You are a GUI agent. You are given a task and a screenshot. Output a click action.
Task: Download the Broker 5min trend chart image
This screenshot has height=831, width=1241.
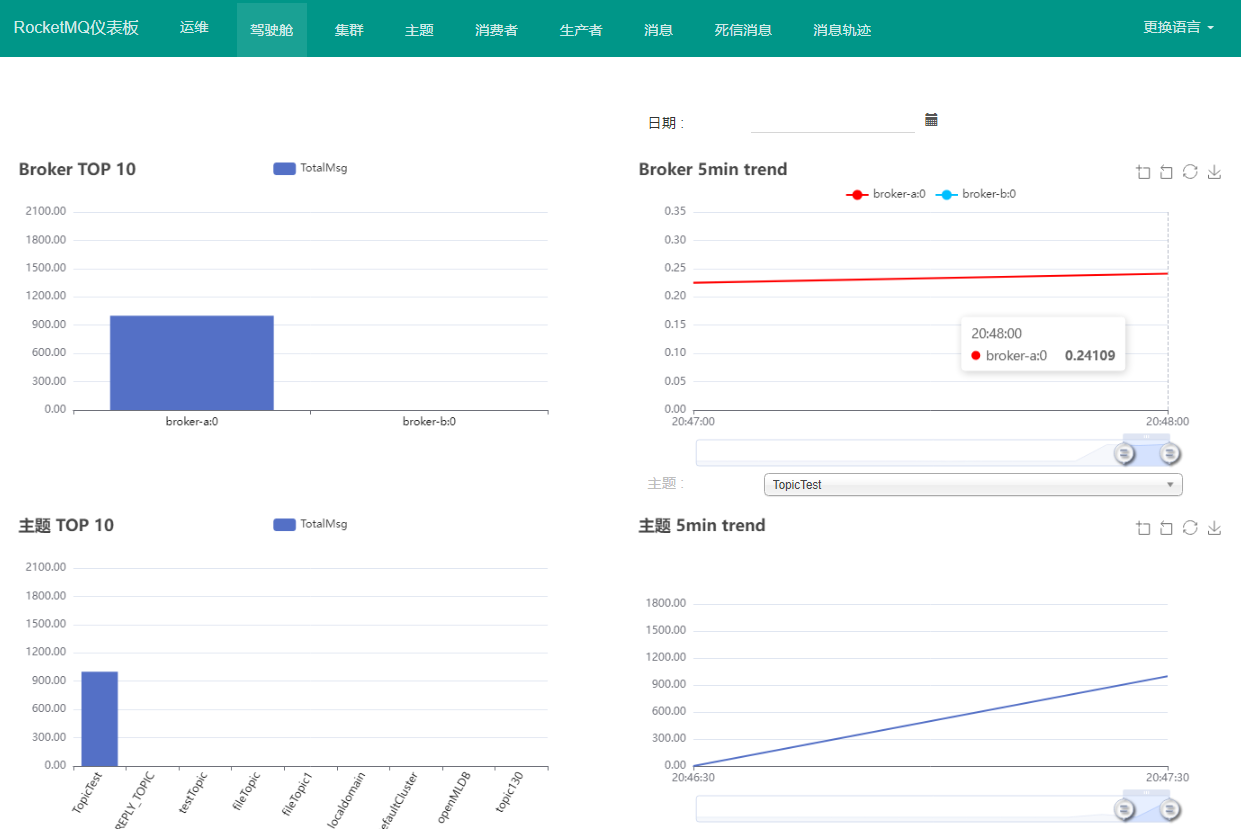tap(1214, 171)
